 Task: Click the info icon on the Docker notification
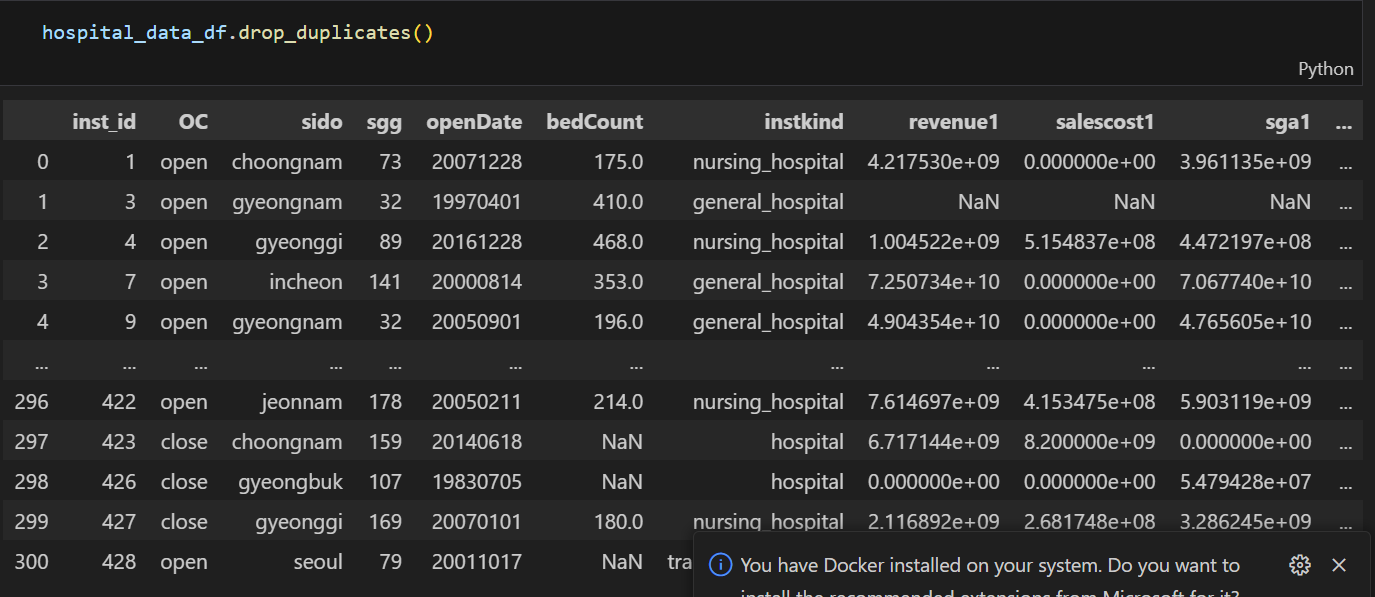coord(720,565)
